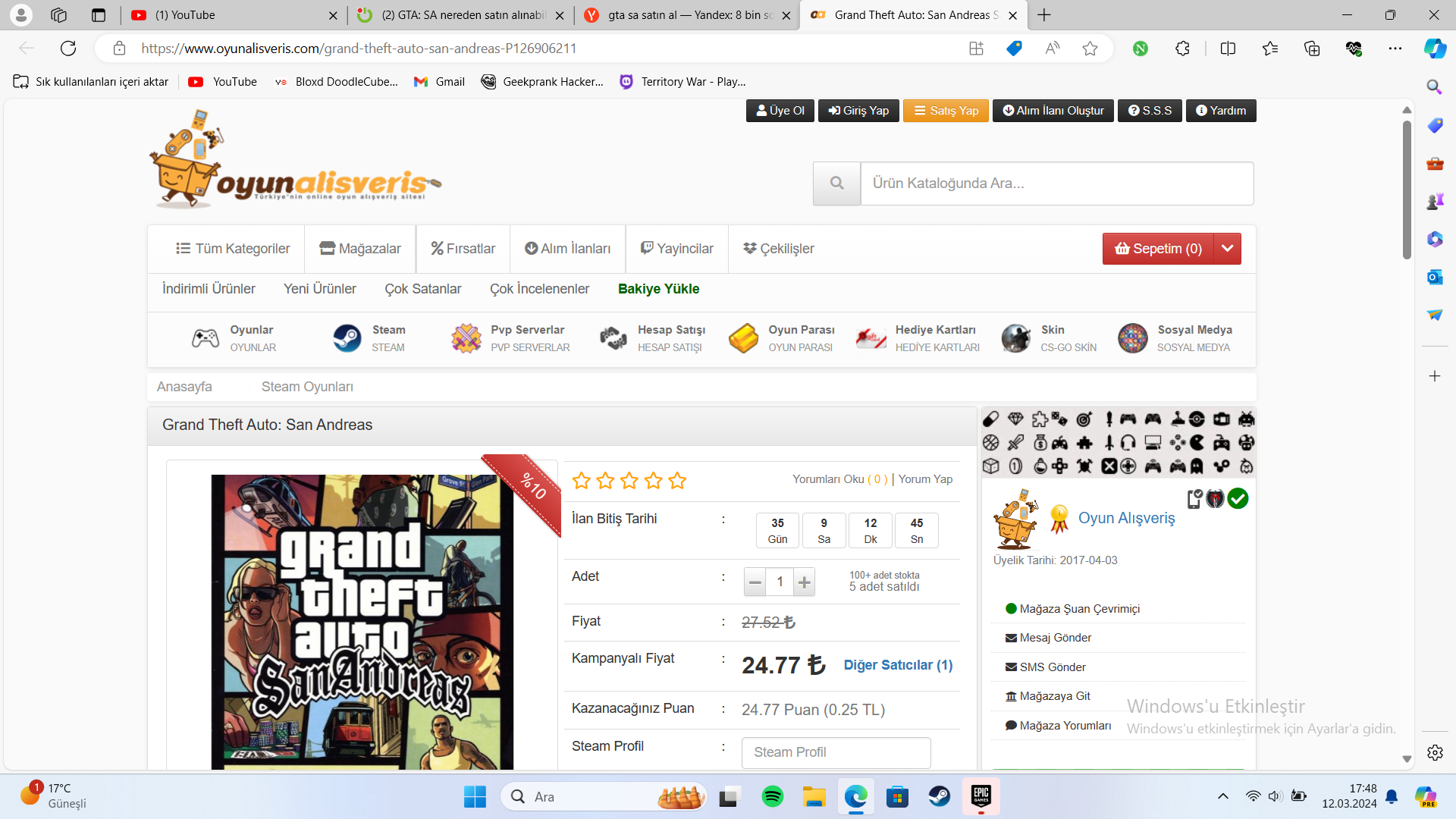The width and height of the screenshot is (1456, 819).
Task: Expand the browser Settings and more menu
Action: pyautogui.click(x=1395, y=49)
